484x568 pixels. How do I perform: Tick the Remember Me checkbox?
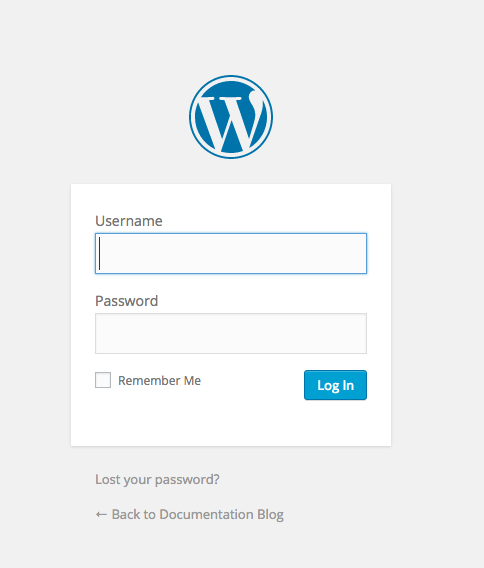click(103, 380)
